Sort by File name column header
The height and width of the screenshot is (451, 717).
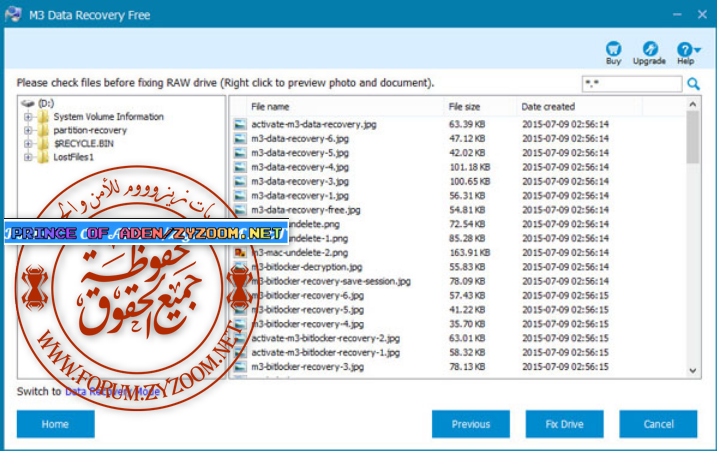tap(270, 107)
